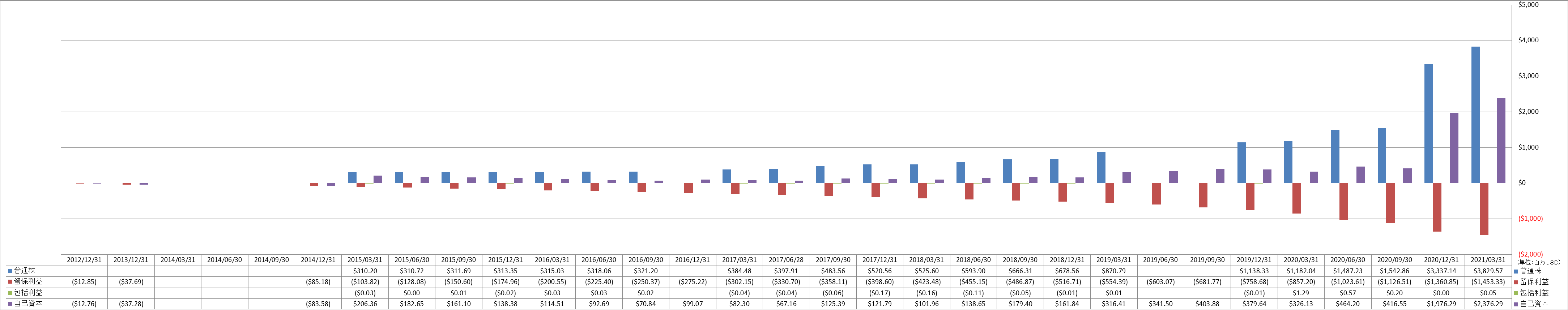
Task: Click the ($85.18) retained earnings cell
Action: click(x=318, y=282)
